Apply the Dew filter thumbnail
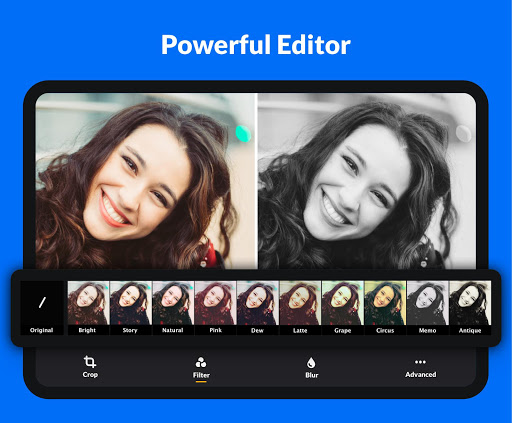 pos(258,303)
